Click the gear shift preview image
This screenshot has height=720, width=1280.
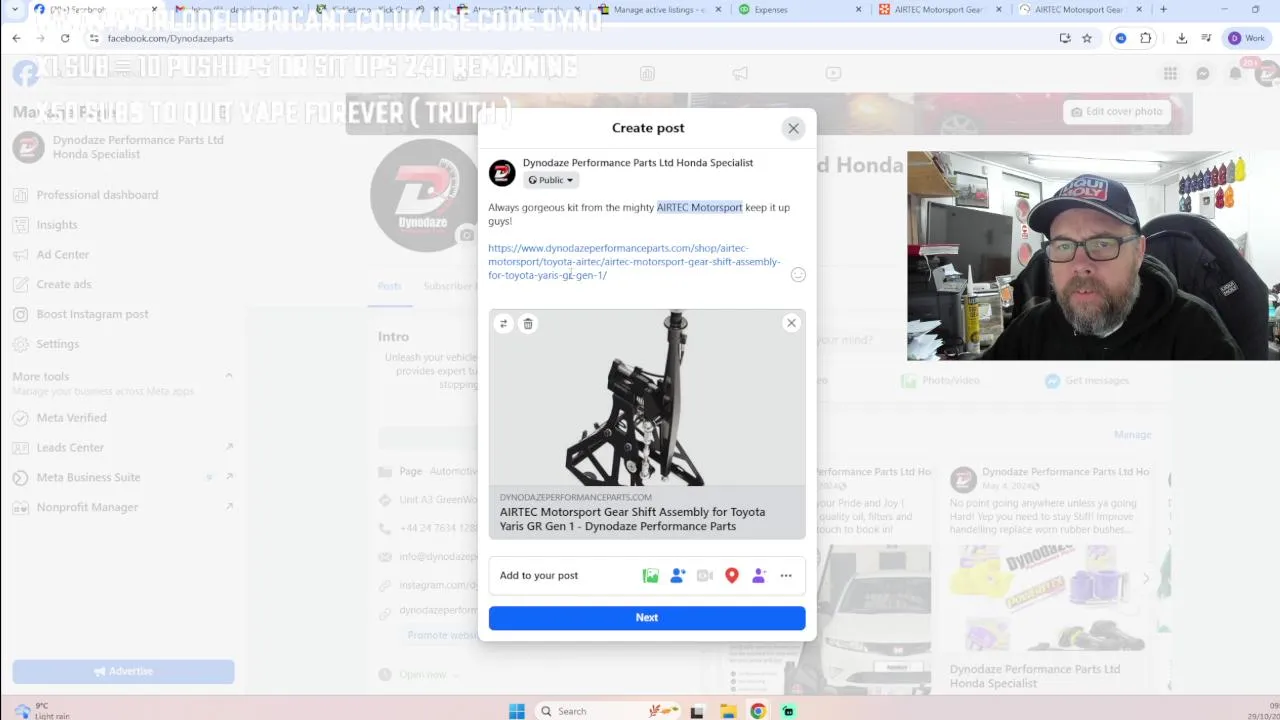tap(647, 397)
